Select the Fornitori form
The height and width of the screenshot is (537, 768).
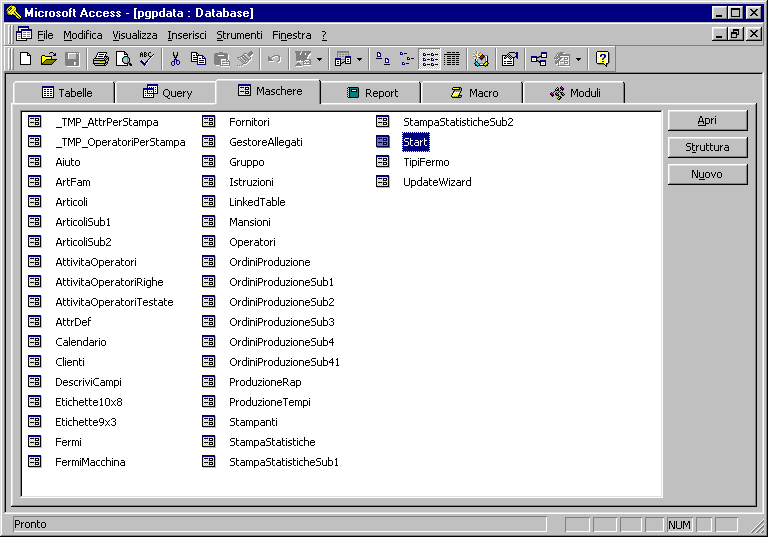pos(249,122)
